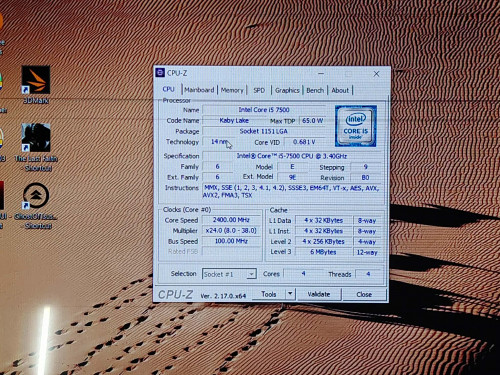The width and height of the screenshot is (500, 375).
Task: Click the 12-way Level 3 associativity value
Action: (x=367, y=252)
